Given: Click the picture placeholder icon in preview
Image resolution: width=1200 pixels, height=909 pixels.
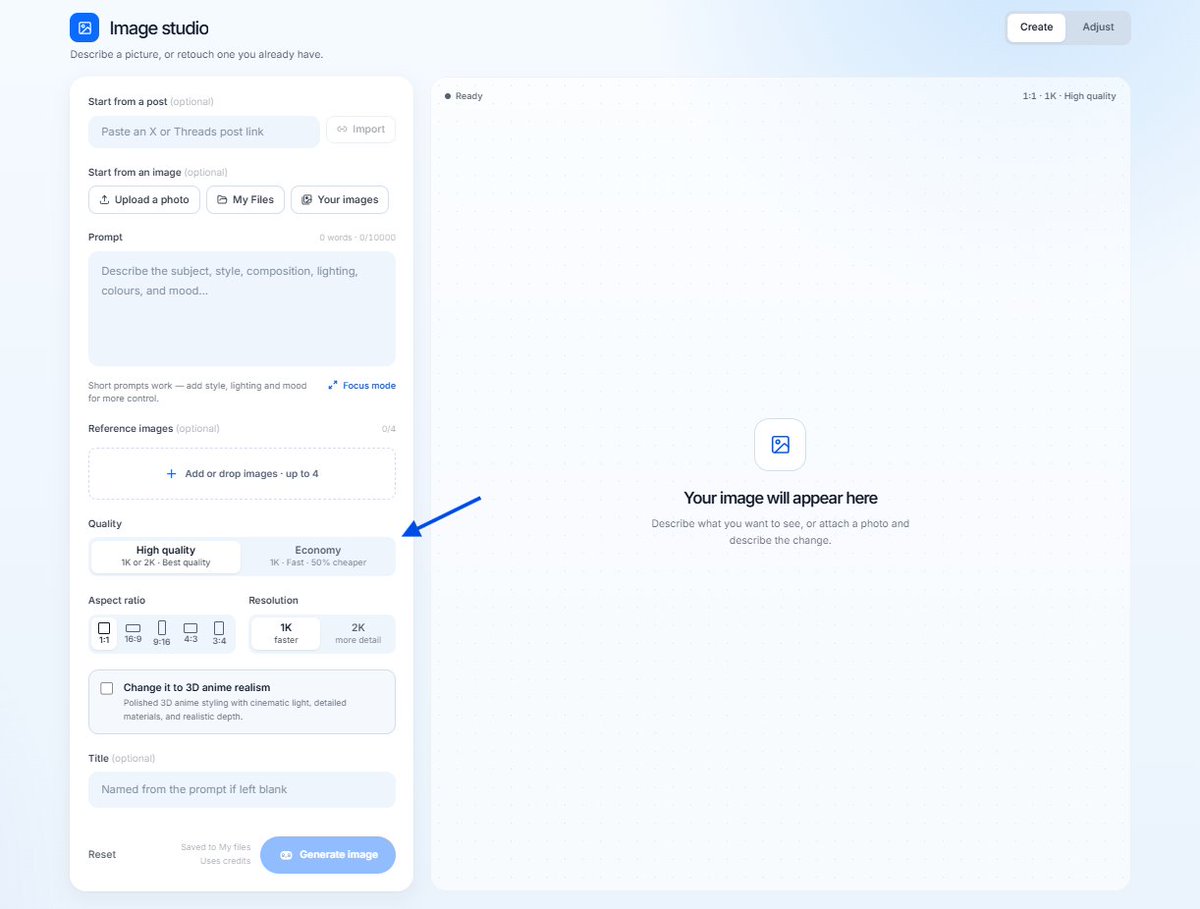Looking at the screenshot, I should [780, 445].
